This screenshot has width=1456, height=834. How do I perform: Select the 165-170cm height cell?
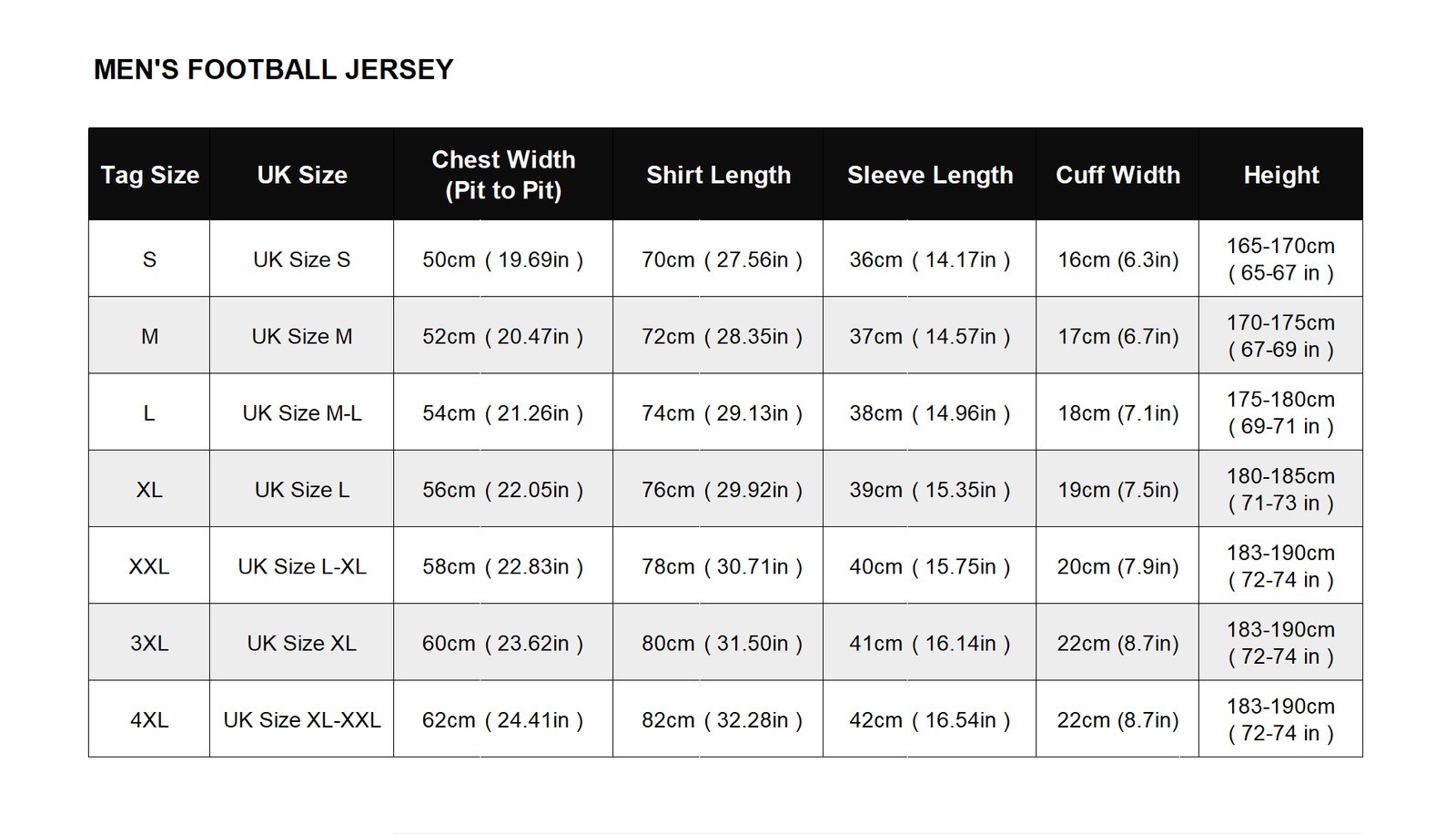[1281, 259]
